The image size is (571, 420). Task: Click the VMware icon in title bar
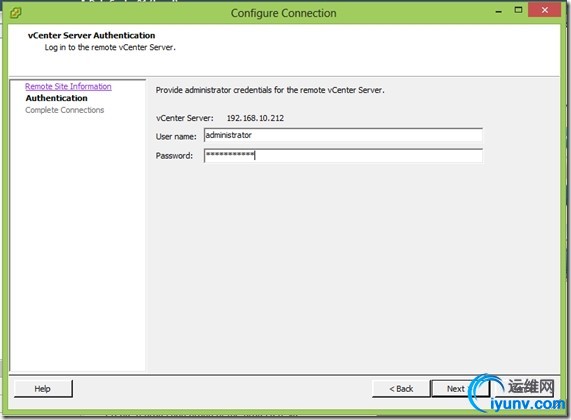pos(16,13)
